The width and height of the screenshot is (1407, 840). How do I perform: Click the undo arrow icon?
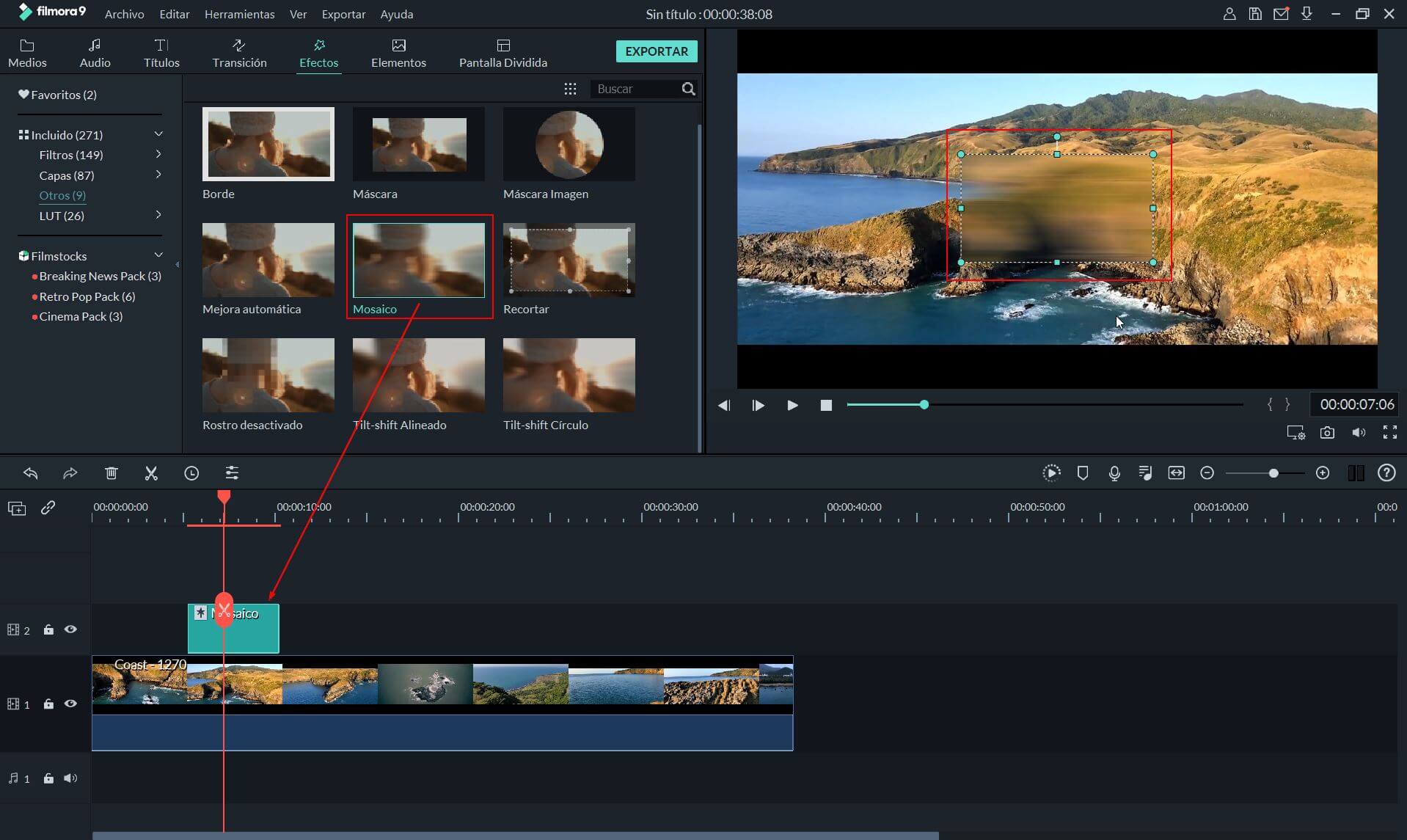(x=31, y=473)
